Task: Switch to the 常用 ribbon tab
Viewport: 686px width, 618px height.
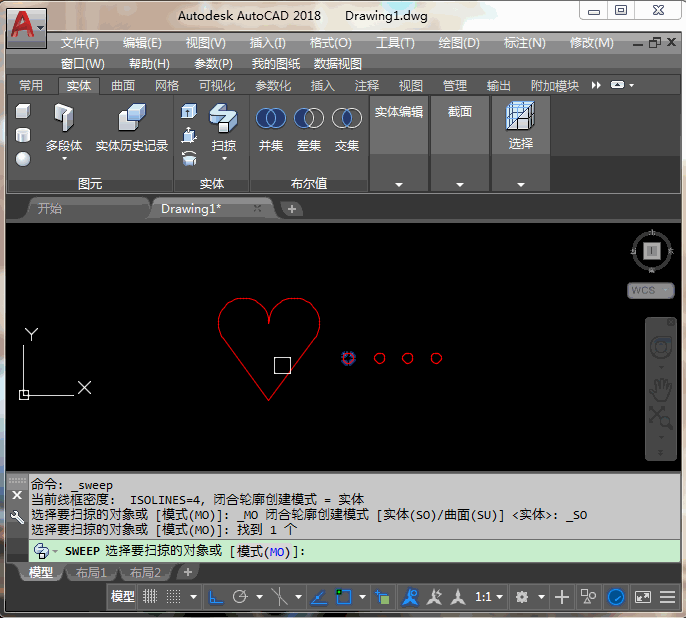Action: coord(31,85)
